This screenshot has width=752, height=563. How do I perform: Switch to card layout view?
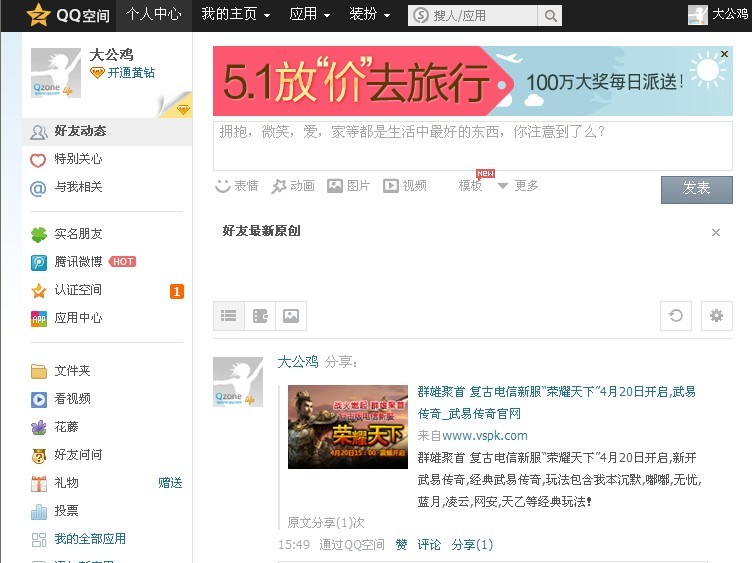tap(260, 316)
